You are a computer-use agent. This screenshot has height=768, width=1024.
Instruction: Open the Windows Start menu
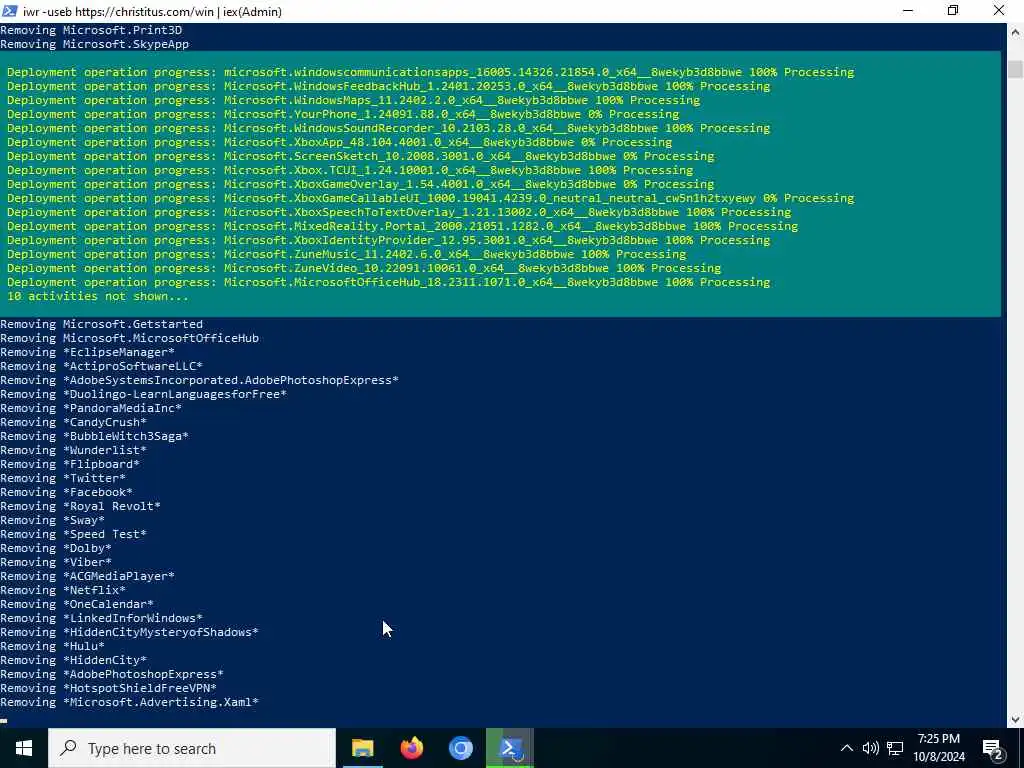[x=24, y=748]
